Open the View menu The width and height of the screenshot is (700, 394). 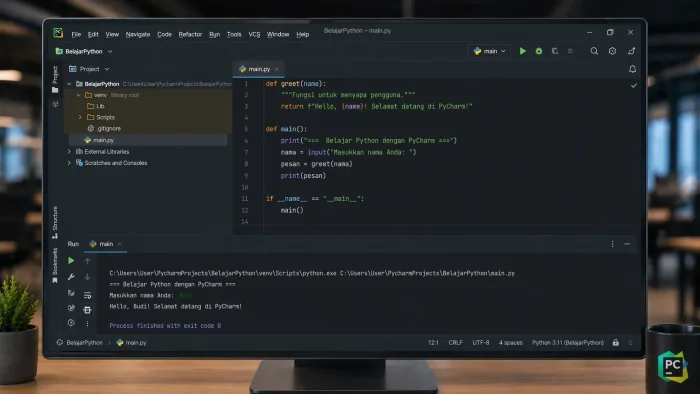click(x=112, y=34)
